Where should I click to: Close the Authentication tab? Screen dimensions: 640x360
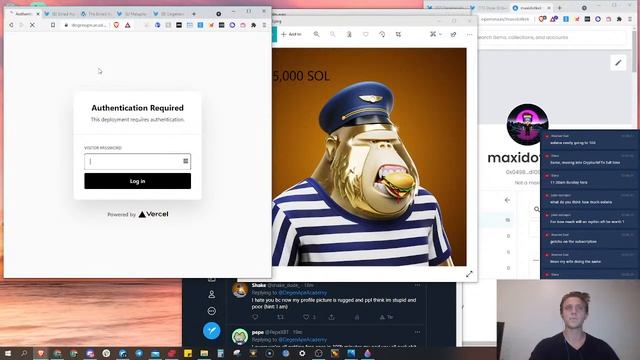click(38, 14)
